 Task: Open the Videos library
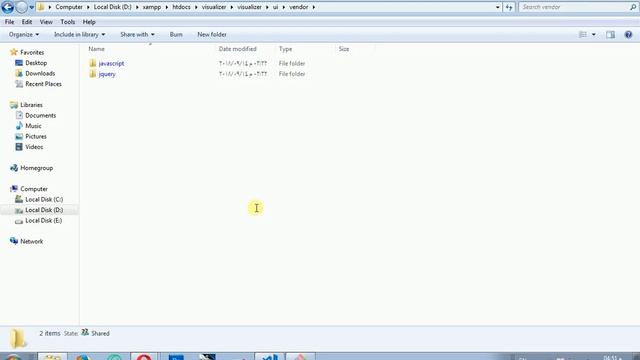[x=34, y=147]
